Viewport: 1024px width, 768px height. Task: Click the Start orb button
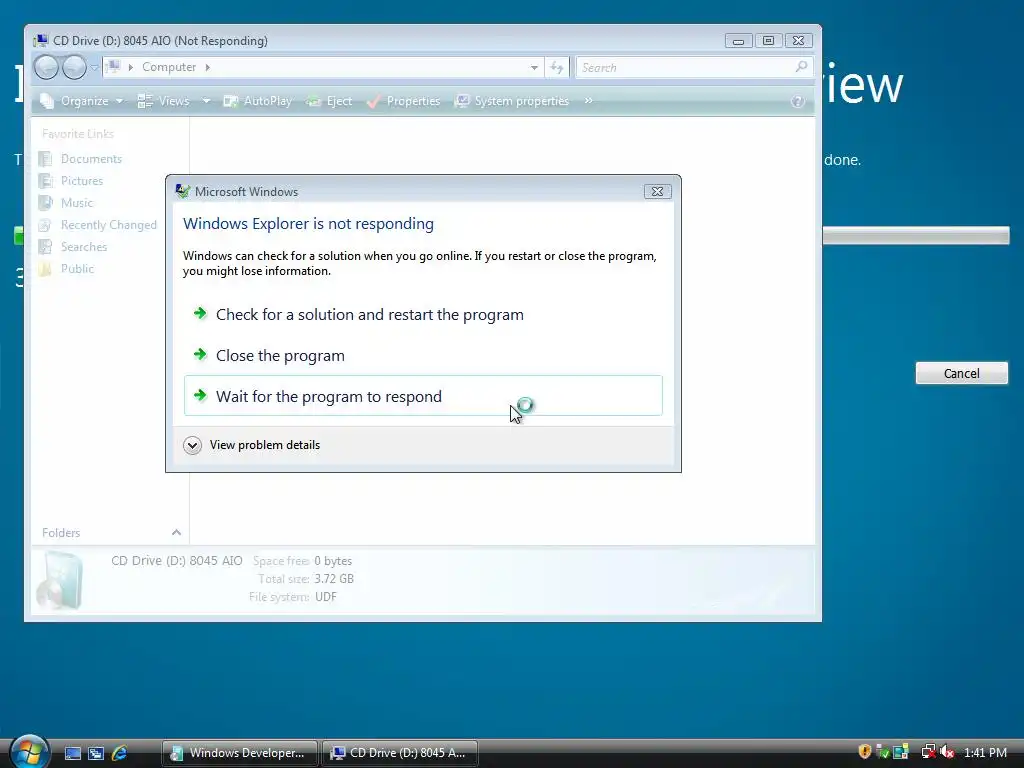(29, 752)
